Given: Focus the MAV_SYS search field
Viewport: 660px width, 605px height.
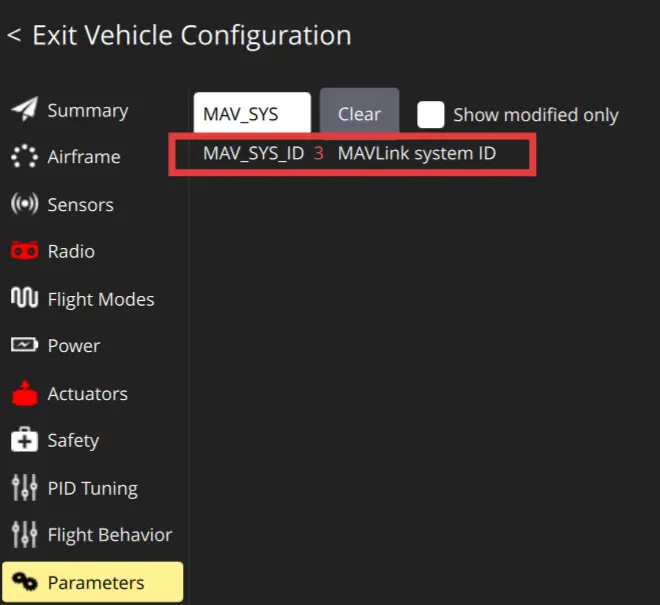Looking at the screenshot, I should (x=252, y=113).
